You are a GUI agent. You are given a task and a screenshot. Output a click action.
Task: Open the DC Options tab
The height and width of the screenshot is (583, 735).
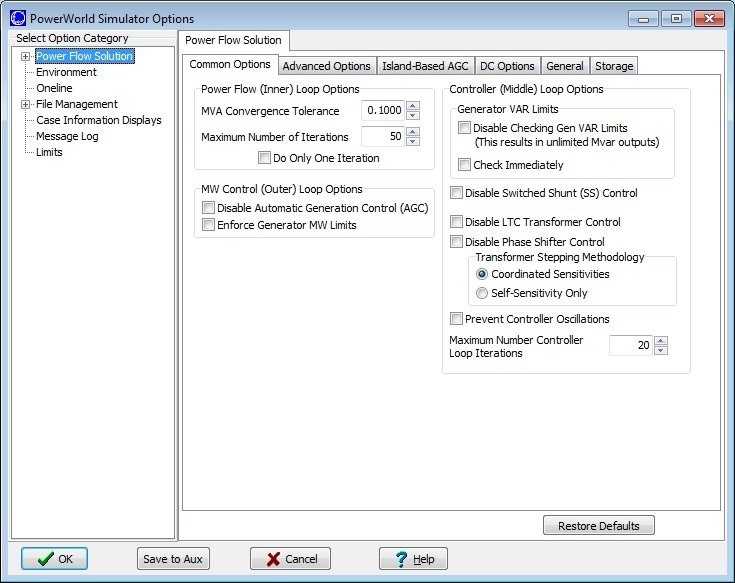507,66
